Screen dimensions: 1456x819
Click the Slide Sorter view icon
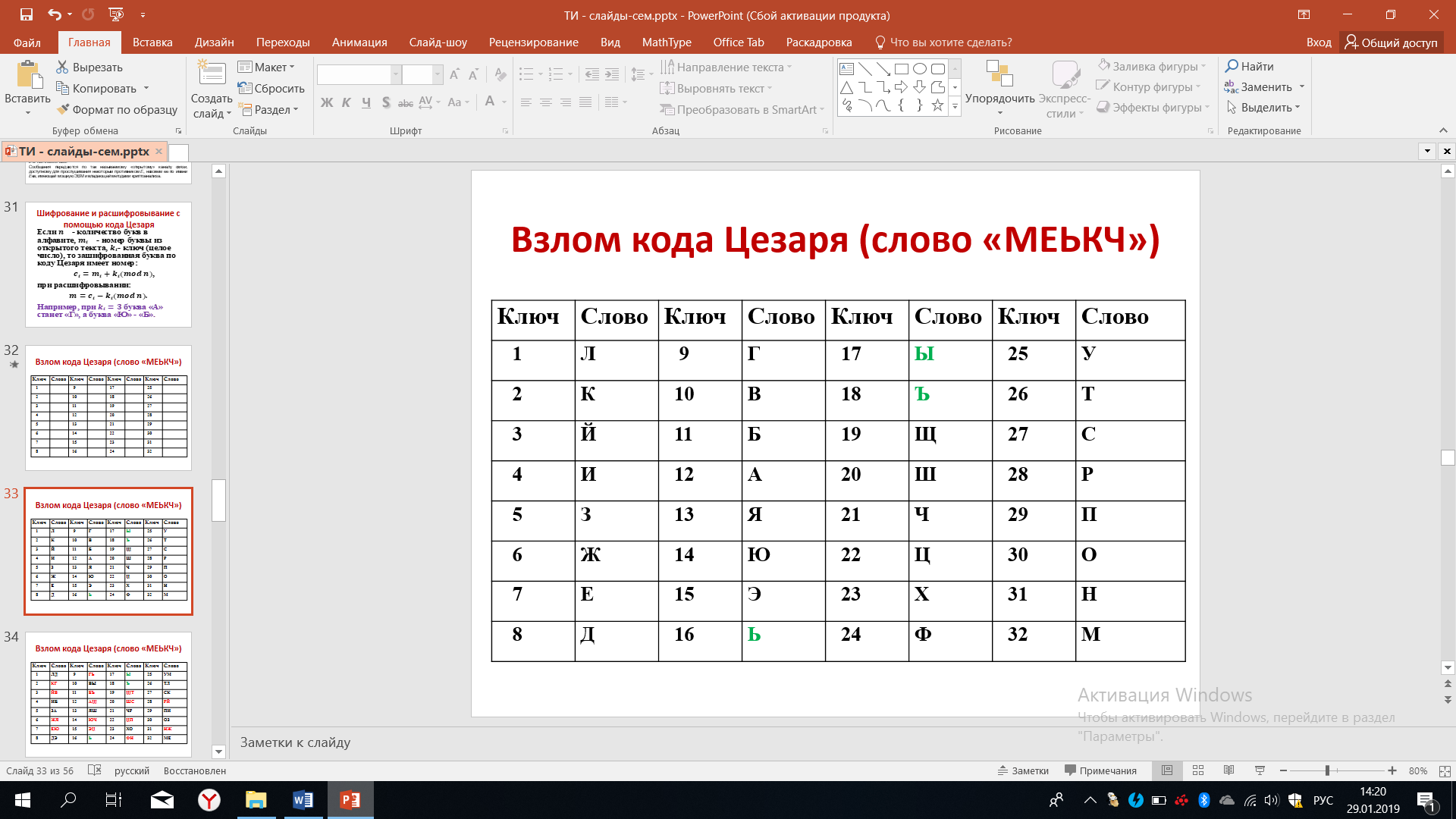coord(1198,770)
